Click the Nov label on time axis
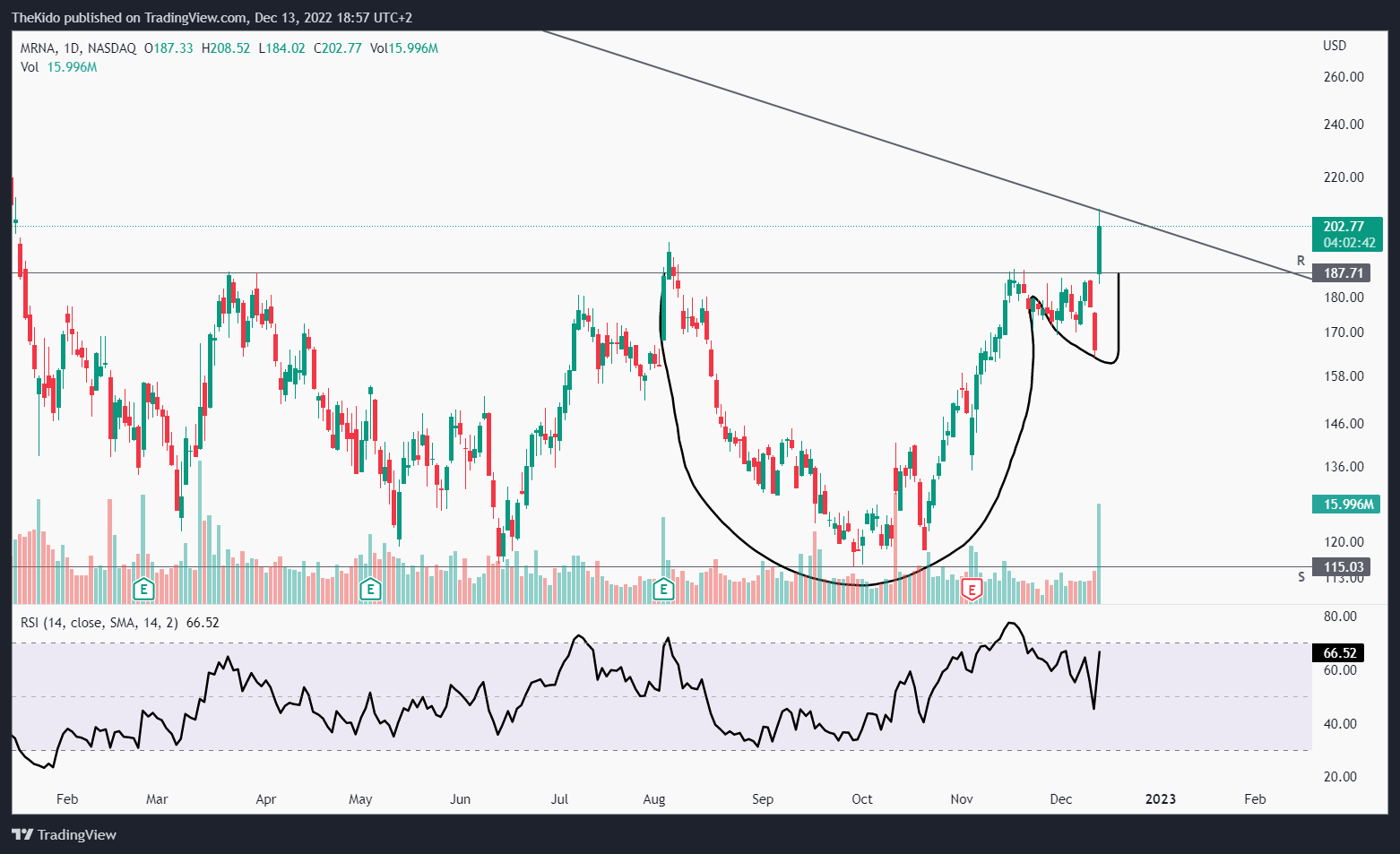 [x=962, y=799]
